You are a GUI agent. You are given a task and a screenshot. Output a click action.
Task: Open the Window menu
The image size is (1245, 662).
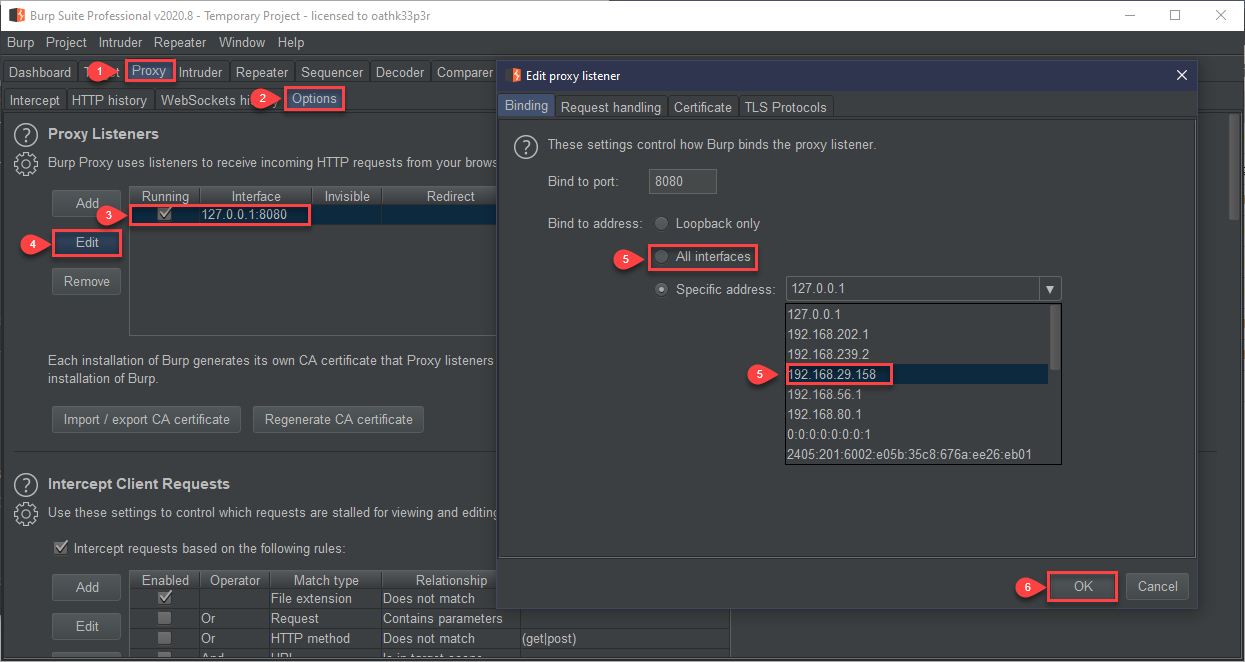tap(242, 43)
